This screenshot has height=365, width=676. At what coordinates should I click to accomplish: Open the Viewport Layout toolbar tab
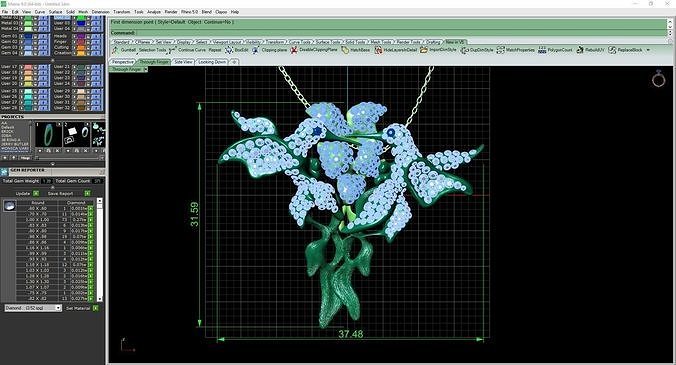(x=227, y=42)
